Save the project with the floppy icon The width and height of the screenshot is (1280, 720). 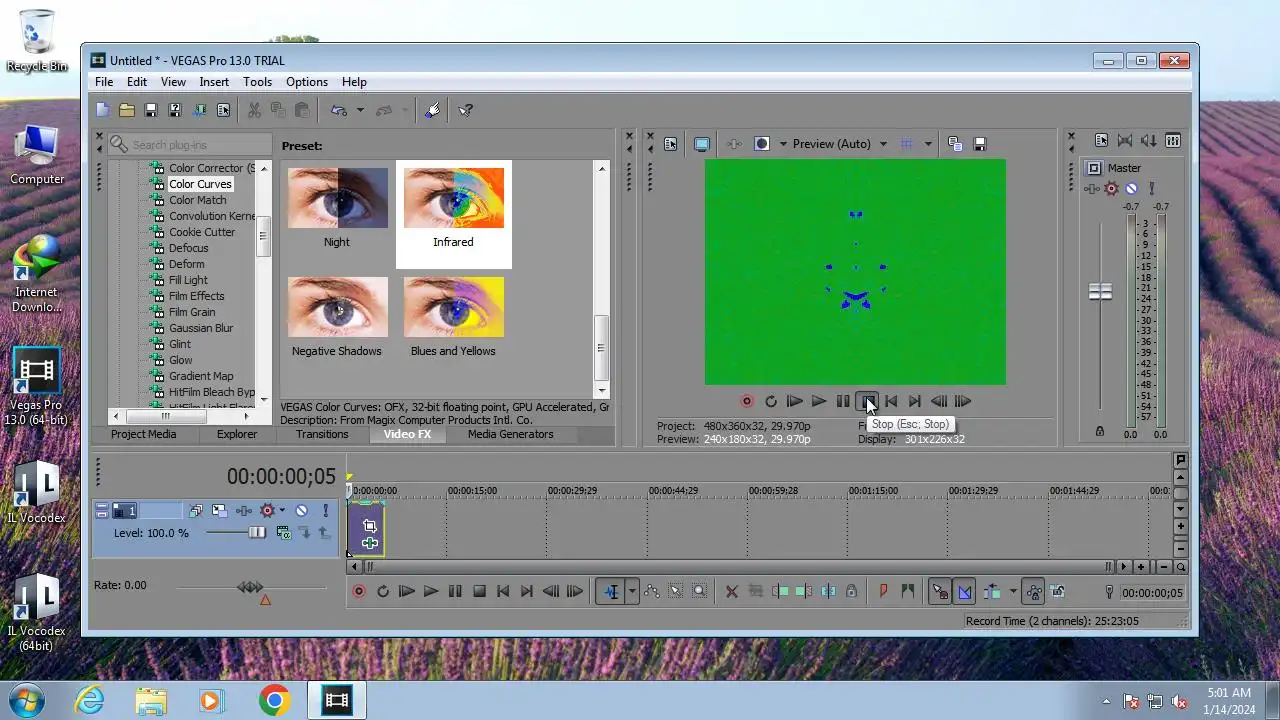pyautogui.click(x=151, y=110)
